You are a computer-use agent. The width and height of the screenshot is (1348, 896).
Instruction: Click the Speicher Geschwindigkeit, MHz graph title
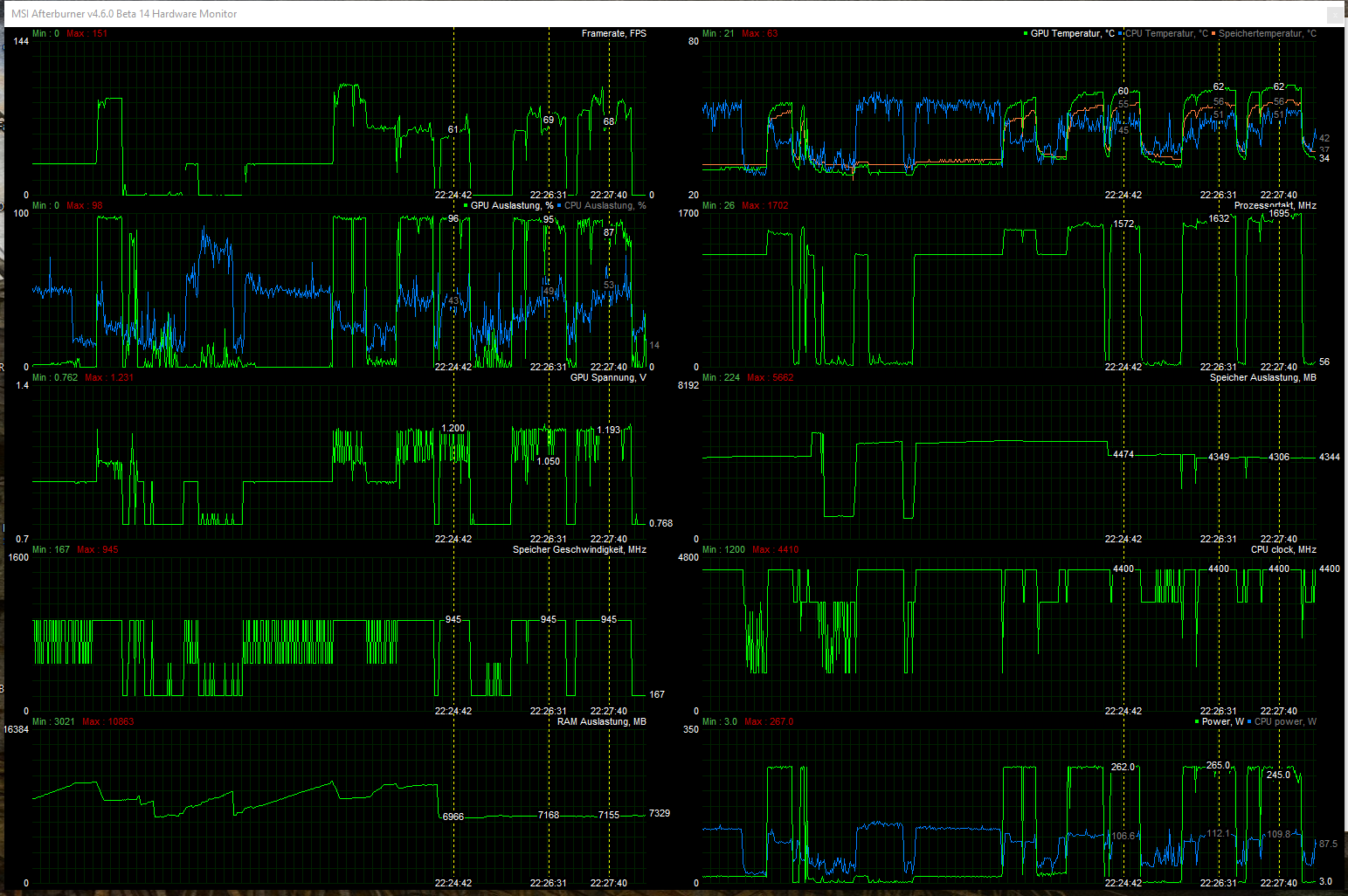[x=580, y=550]
